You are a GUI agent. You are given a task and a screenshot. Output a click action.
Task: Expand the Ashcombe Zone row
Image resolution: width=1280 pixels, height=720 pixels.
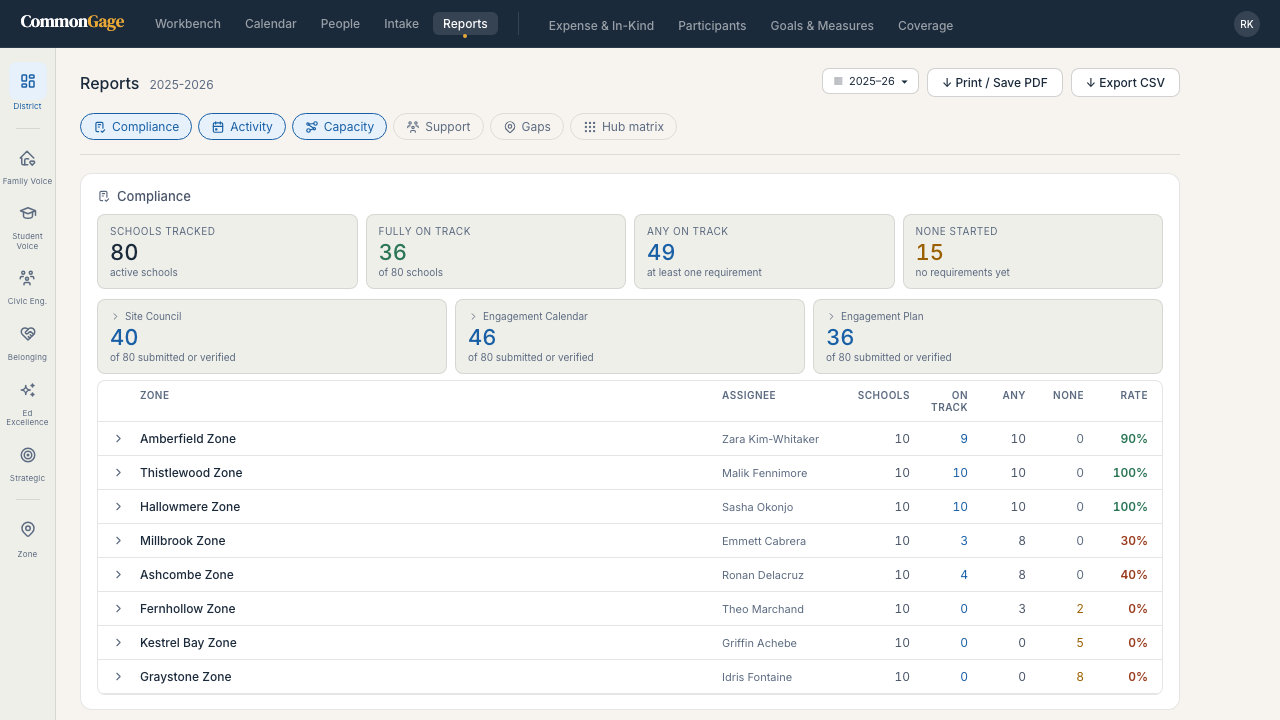coord(118,575)
